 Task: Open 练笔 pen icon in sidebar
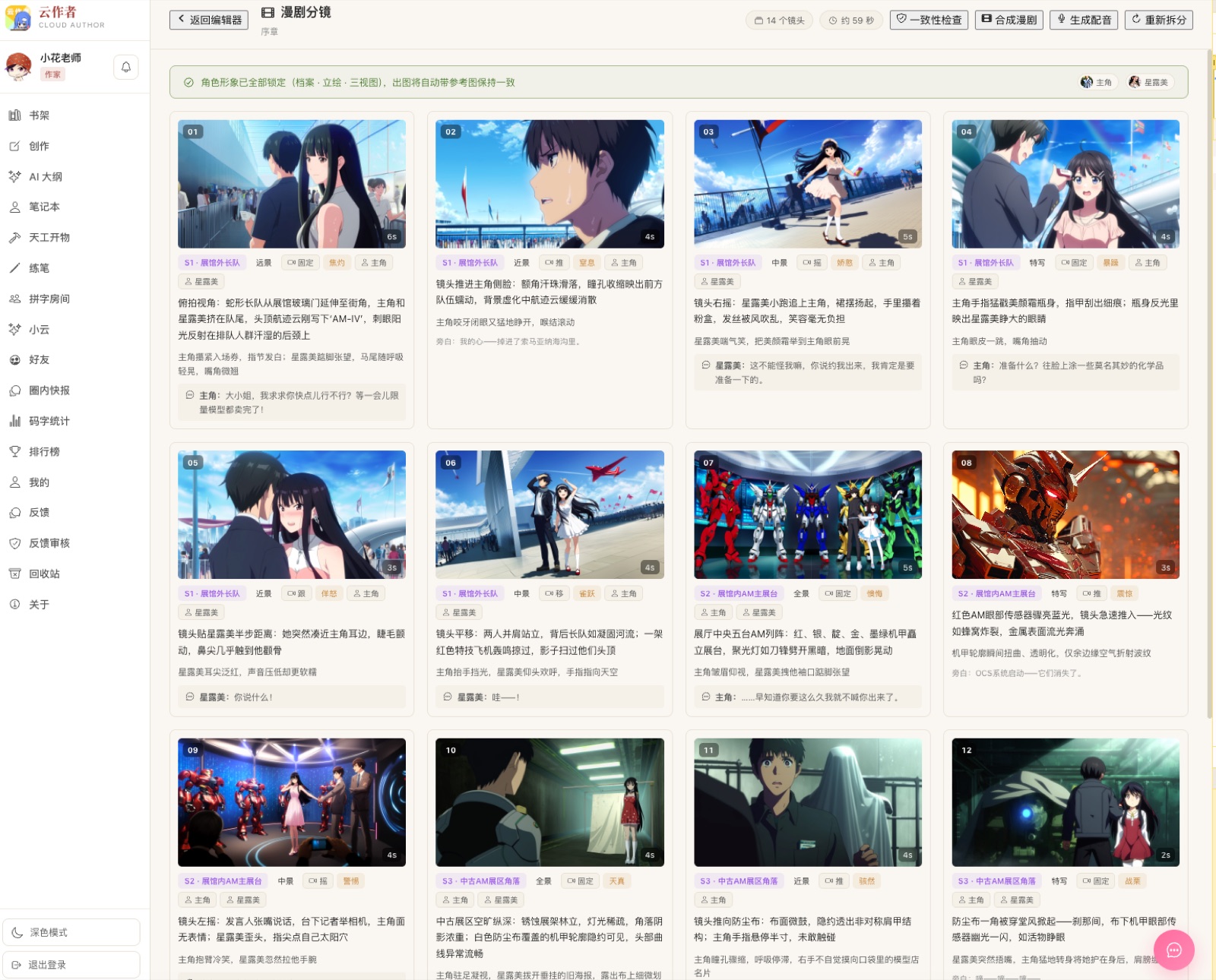[x=14, y=268]
